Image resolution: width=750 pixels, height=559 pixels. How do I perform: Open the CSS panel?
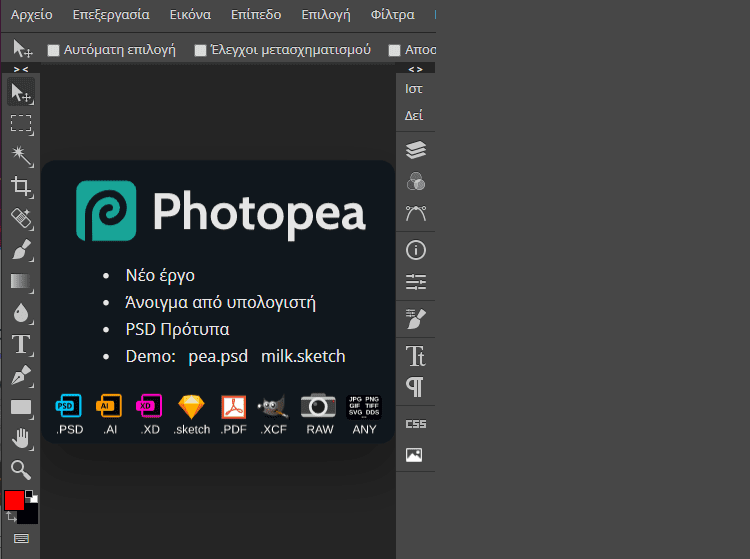click(x=415, y=424)
